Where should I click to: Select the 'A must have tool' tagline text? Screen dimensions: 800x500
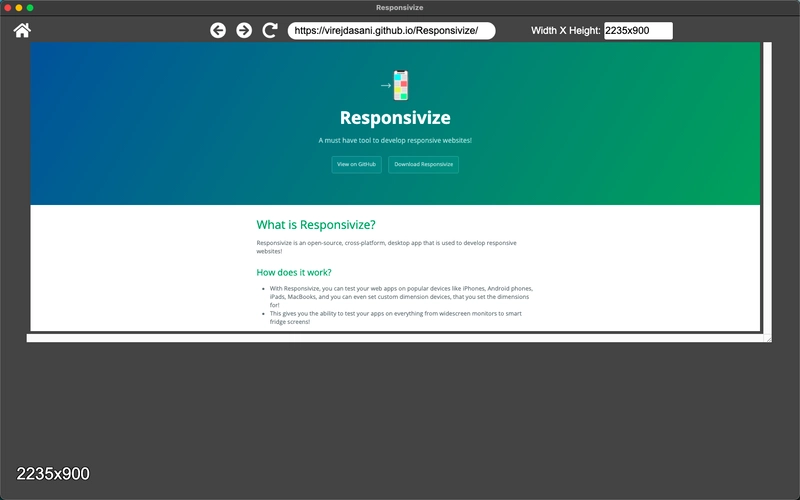395,140
